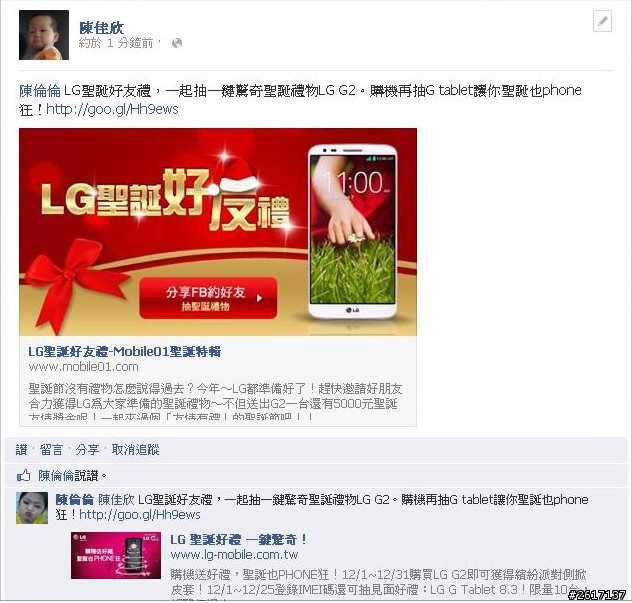Toggle 取消追蹤 to unfollow post

[x=135, y=449]
